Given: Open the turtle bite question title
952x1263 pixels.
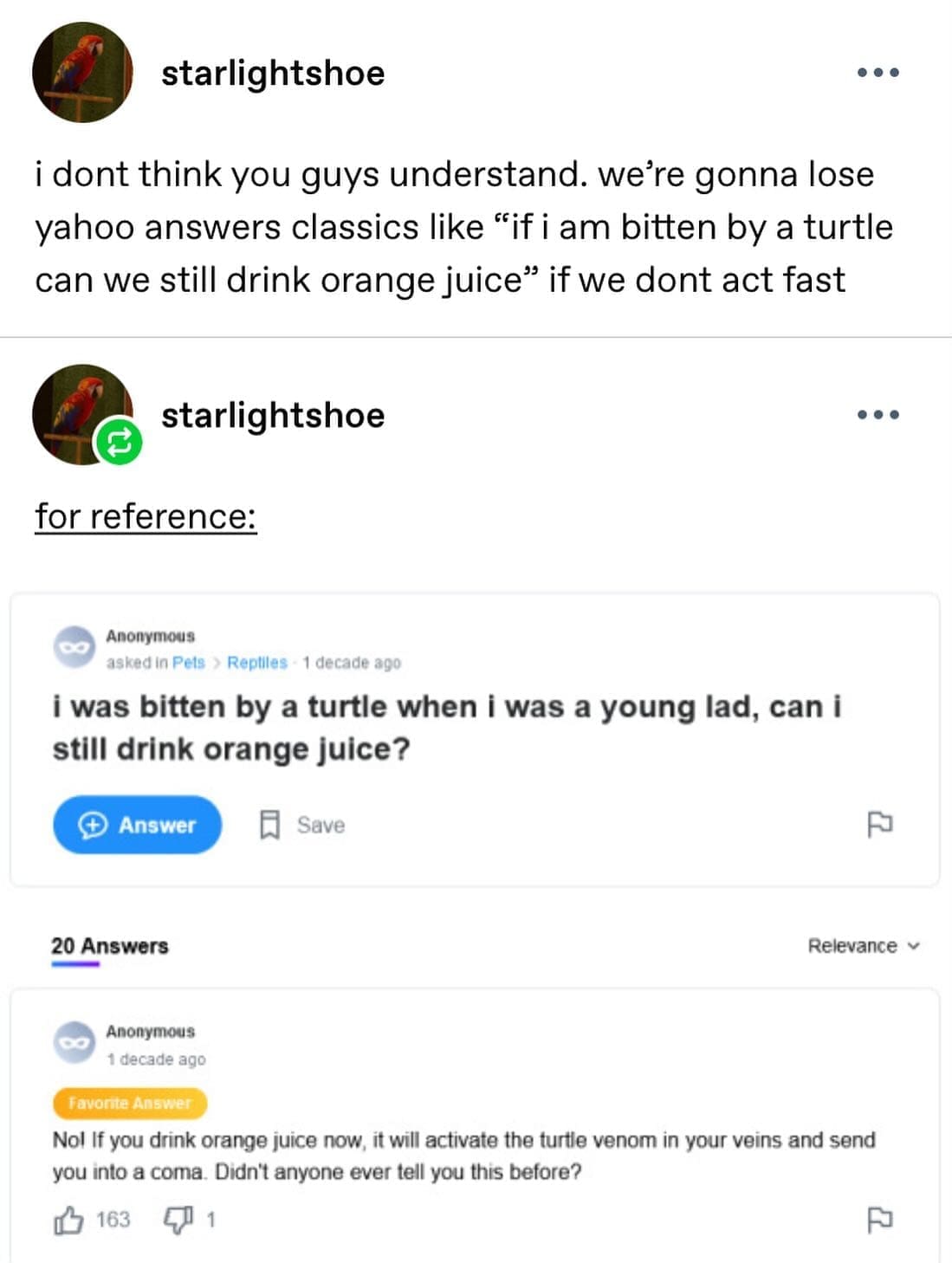Looking at the screenshot, I should coord(446,728).
